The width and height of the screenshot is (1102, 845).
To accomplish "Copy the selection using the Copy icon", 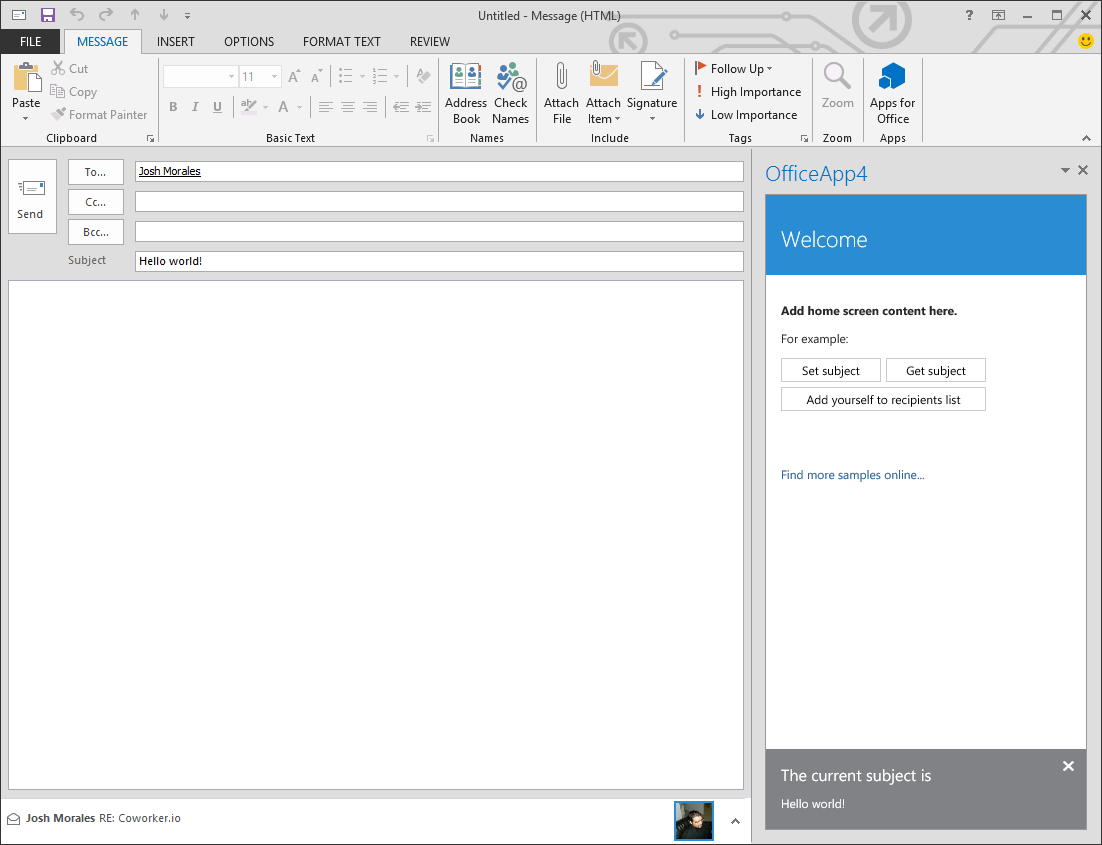I will point(58,91).
